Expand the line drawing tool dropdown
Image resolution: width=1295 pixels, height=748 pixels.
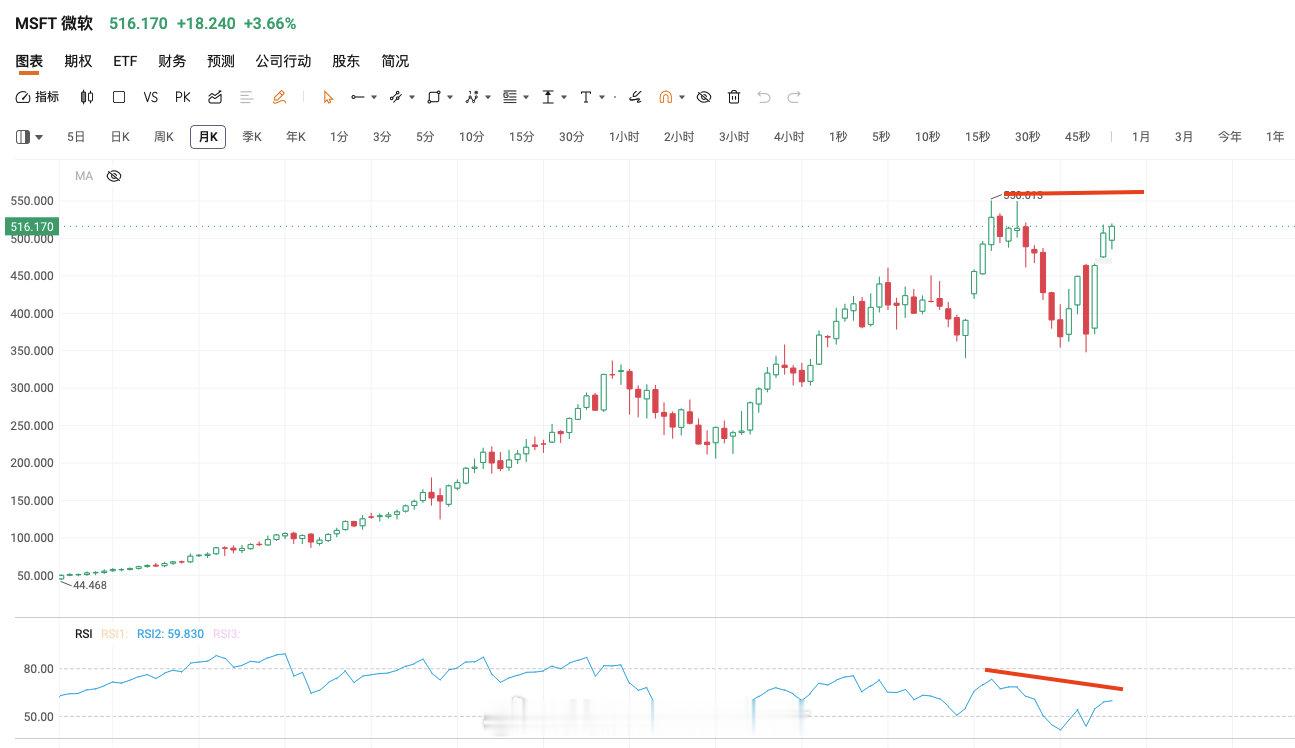pyautogui.click(x=374, y=97)
